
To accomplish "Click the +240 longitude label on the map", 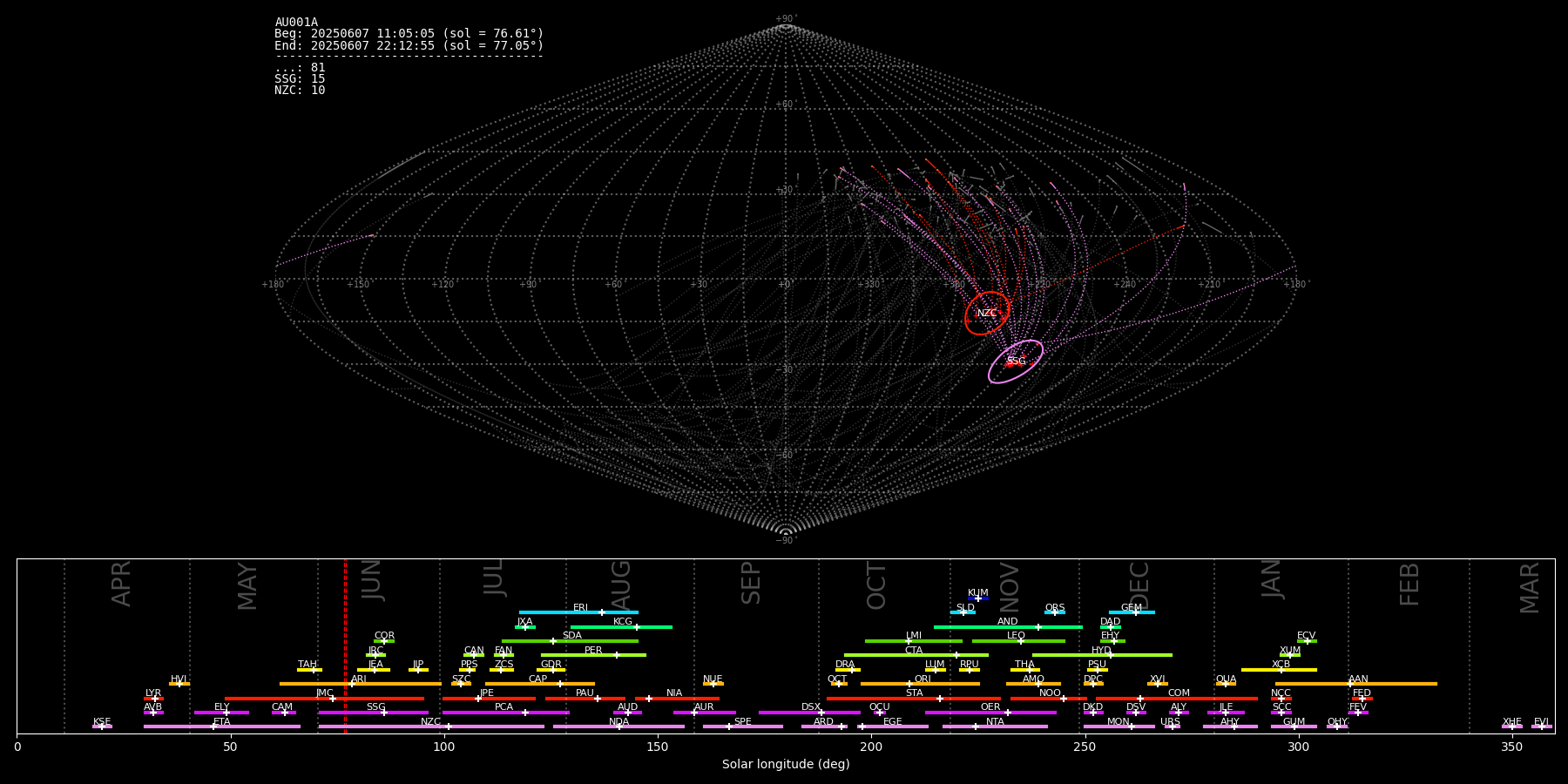I will coord(1125,285).
